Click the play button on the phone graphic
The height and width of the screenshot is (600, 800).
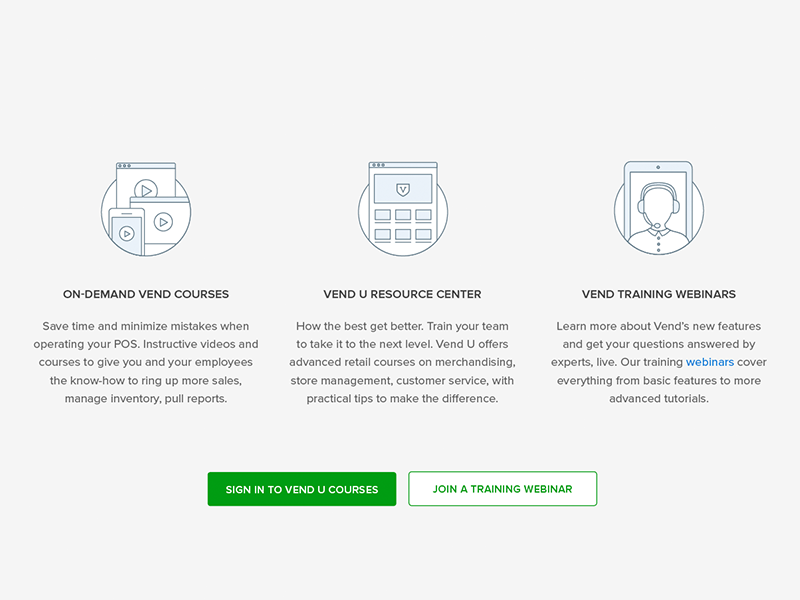click(127, 234)
